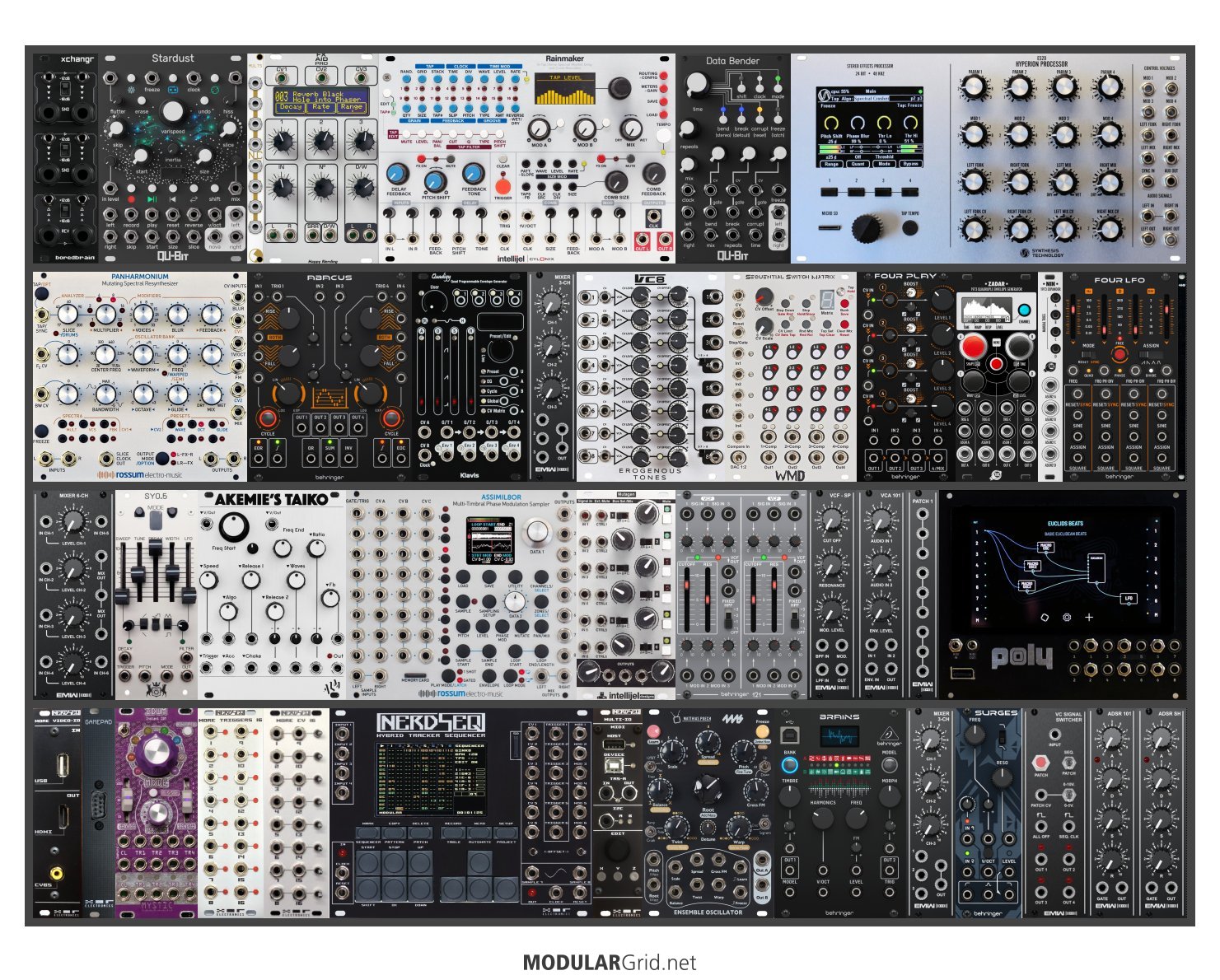
Task: Click the leftmost slider on SY0.5 module
Action: coord(123,597)
